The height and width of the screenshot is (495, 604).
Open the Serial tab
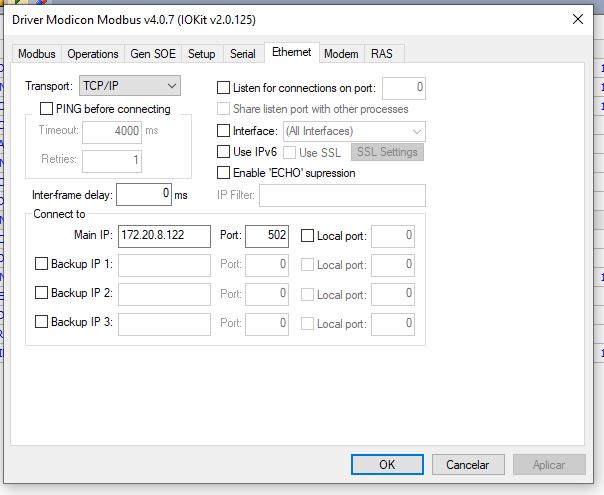click(x=243, y=54)
